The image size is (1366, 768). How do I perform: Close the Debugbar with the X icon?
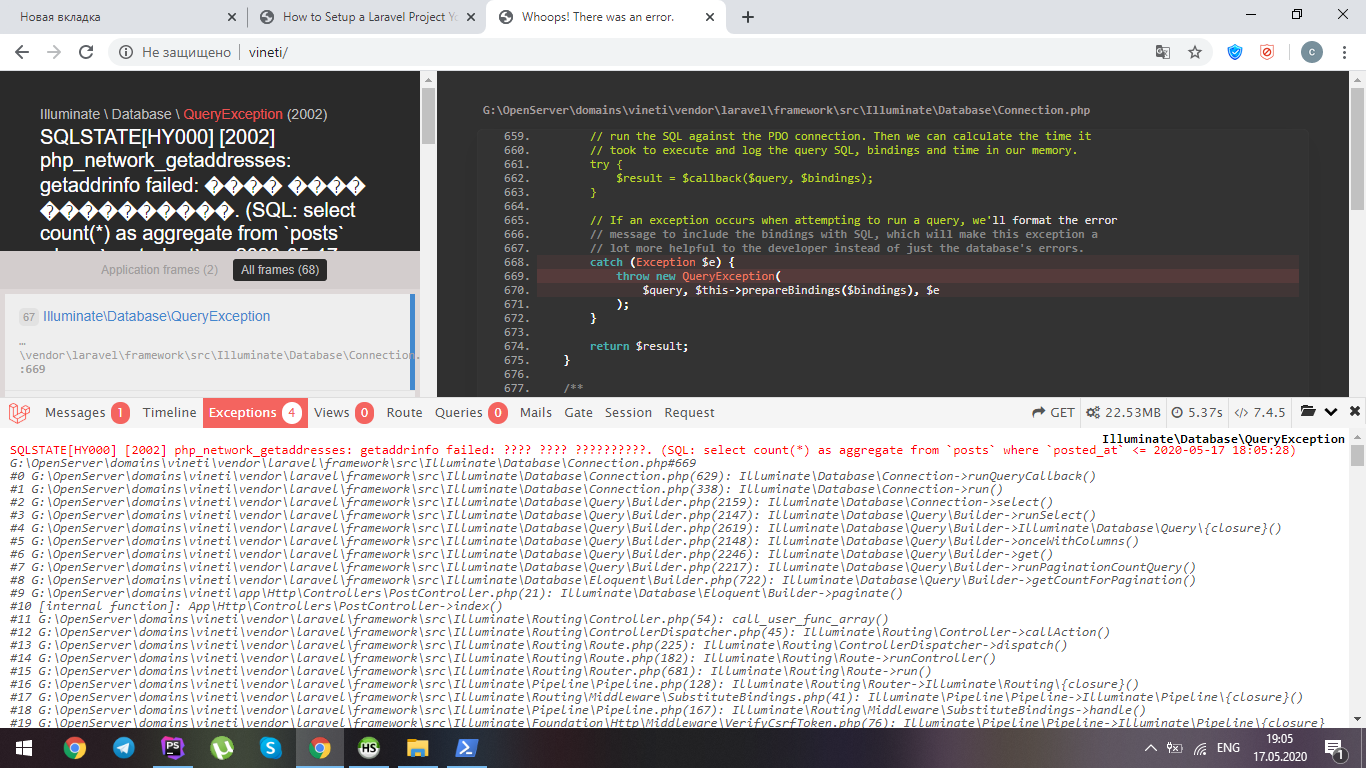tap(1355, 411)
